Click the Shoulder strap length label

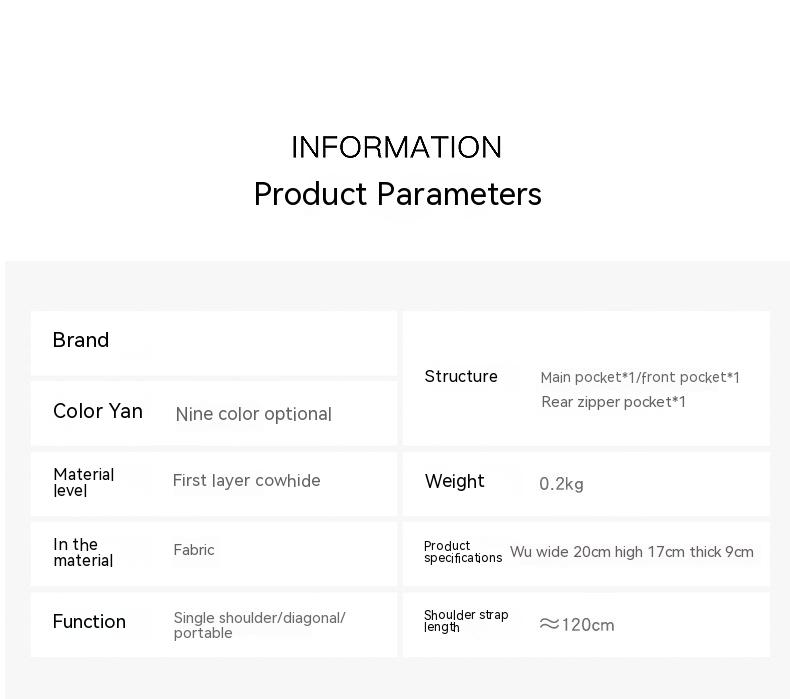465,621
